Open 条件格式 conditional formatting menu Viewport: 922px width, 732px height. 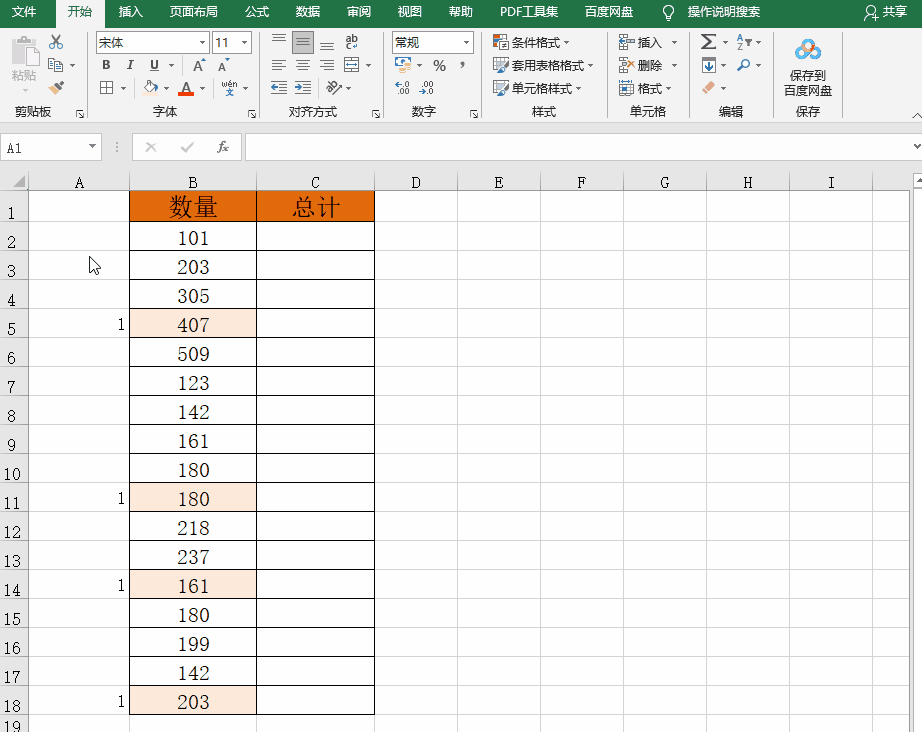point(531,42)
